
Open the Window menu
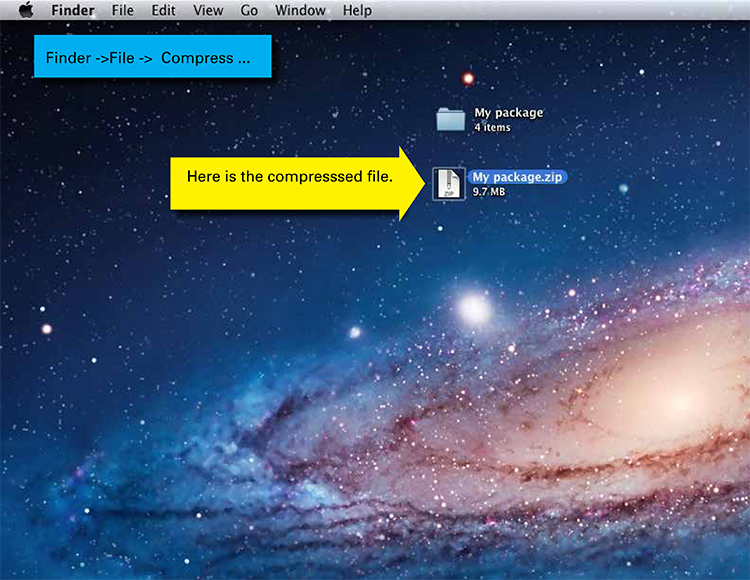[300, 10]
